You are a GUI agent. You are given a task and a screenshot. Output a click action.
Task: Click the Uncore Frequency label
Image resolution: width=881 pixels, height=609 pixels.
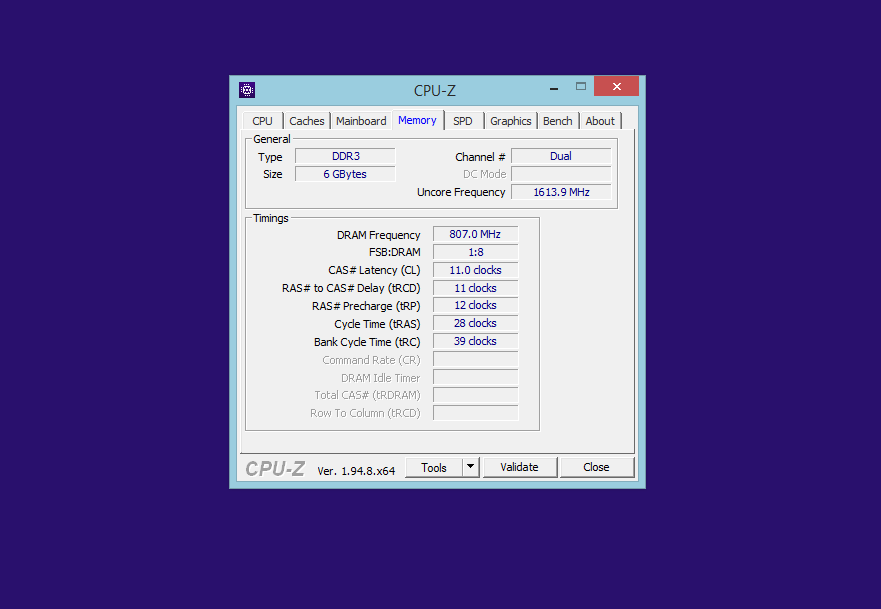461,192
